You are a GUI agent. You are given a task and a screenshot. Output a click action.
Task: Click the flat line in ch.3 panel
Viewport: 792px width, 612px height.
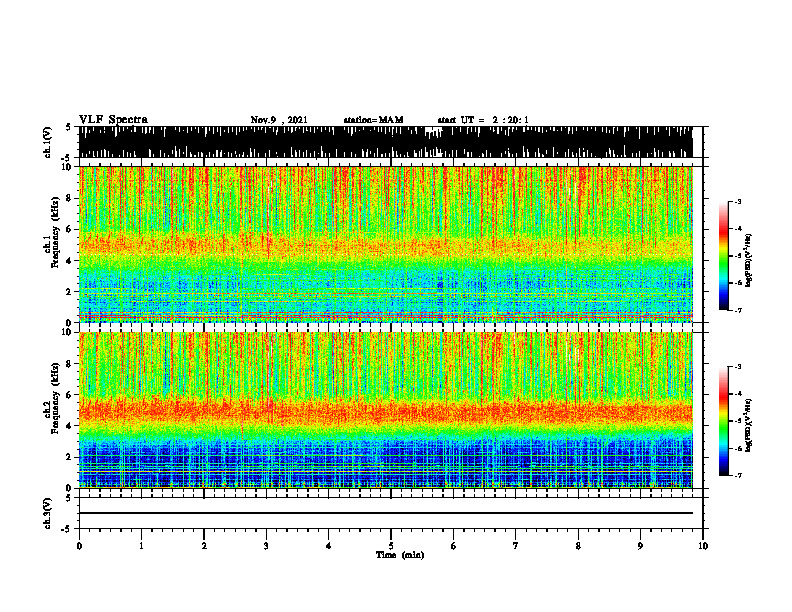tap(385, 513)
